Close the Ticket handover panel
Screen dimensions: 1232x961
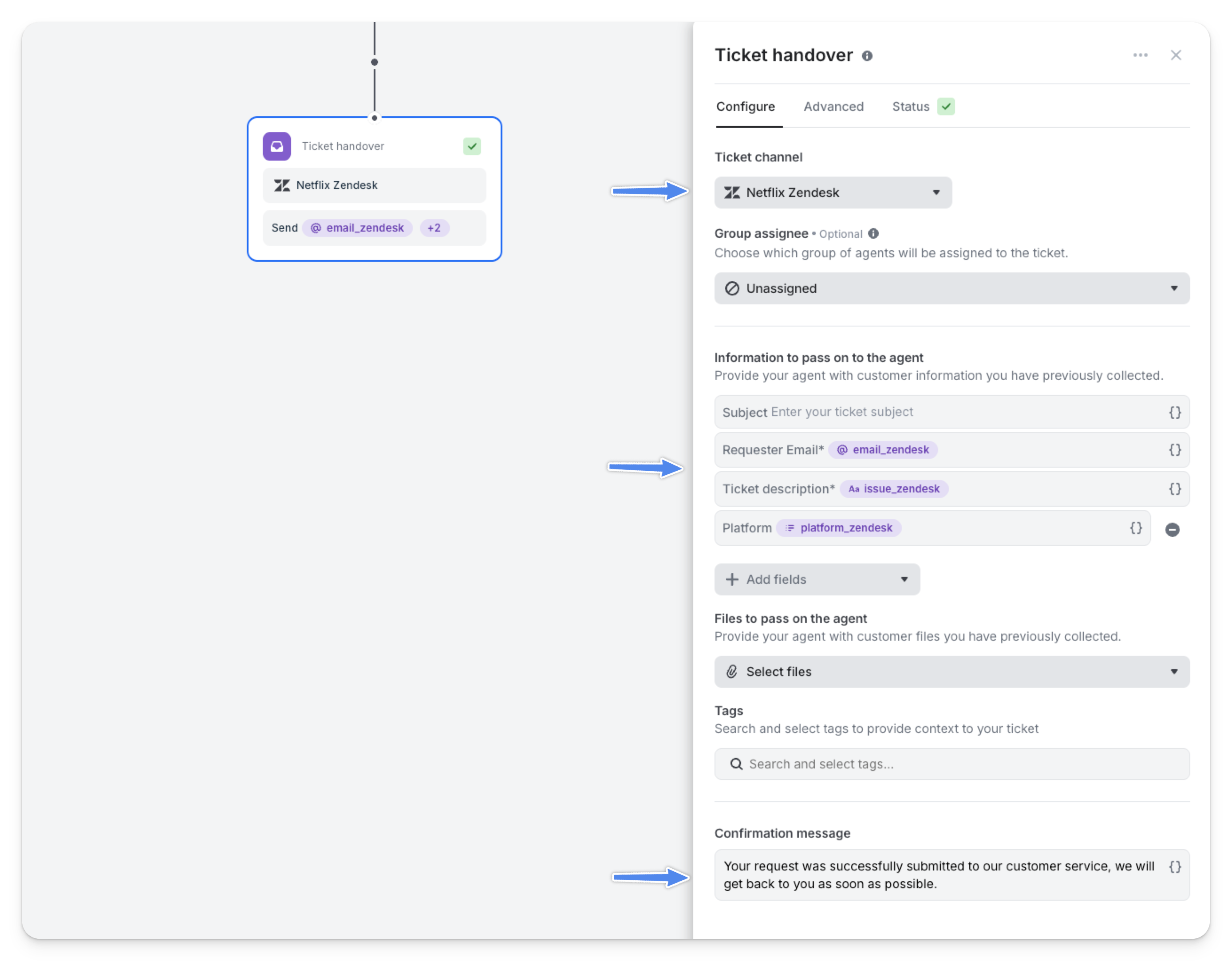[1176, 55]
